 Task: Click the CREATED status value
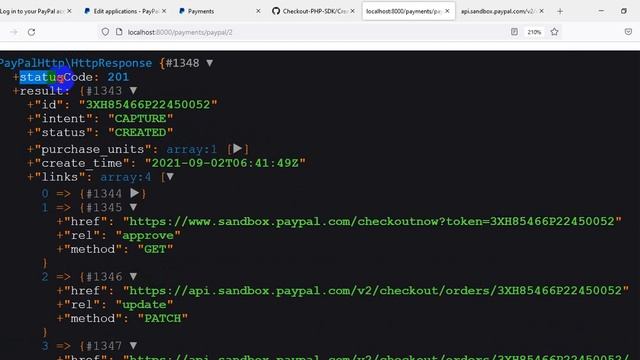tap(140, 133)
